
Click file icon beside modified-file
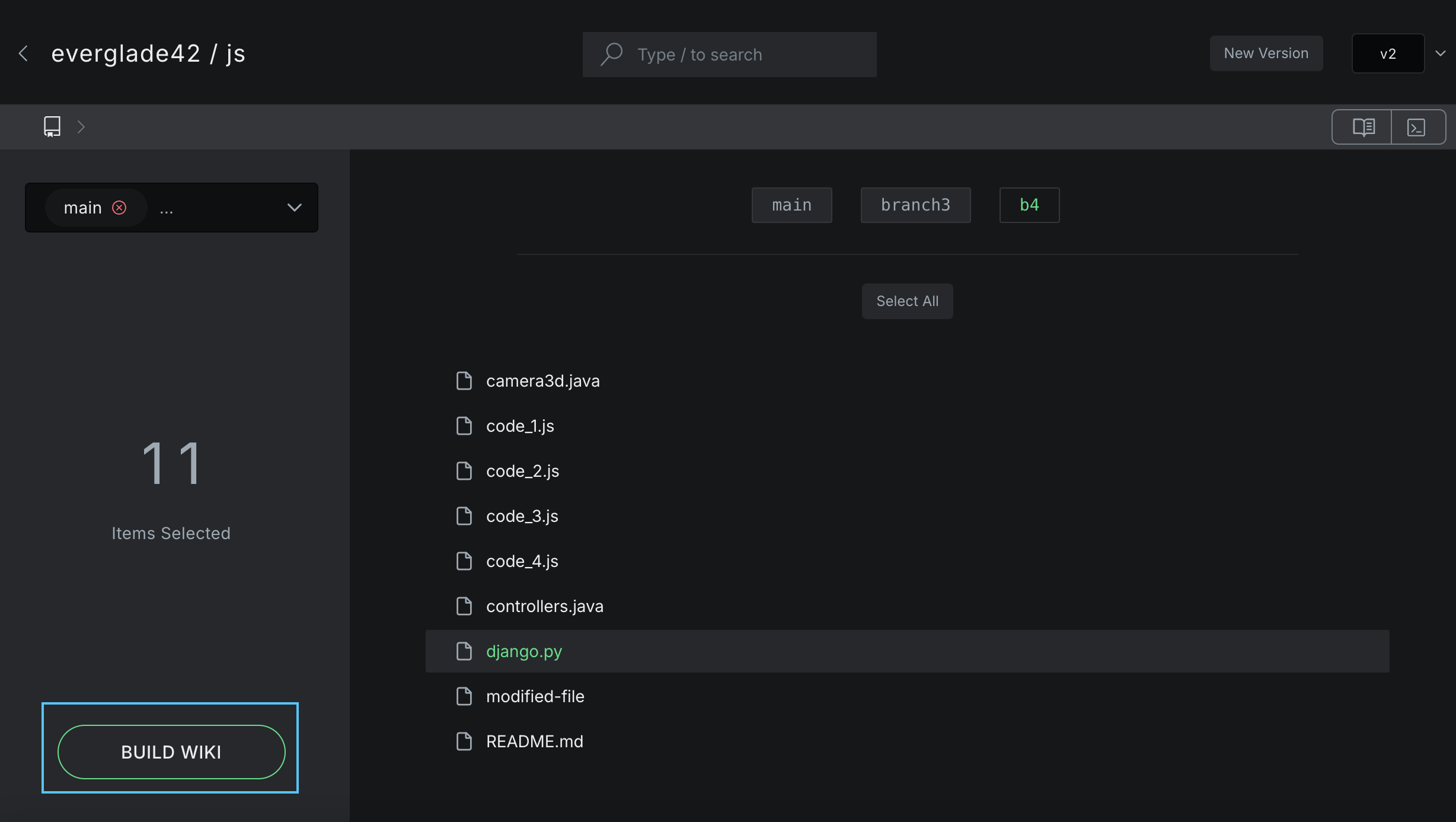click(x=464, y=696)
